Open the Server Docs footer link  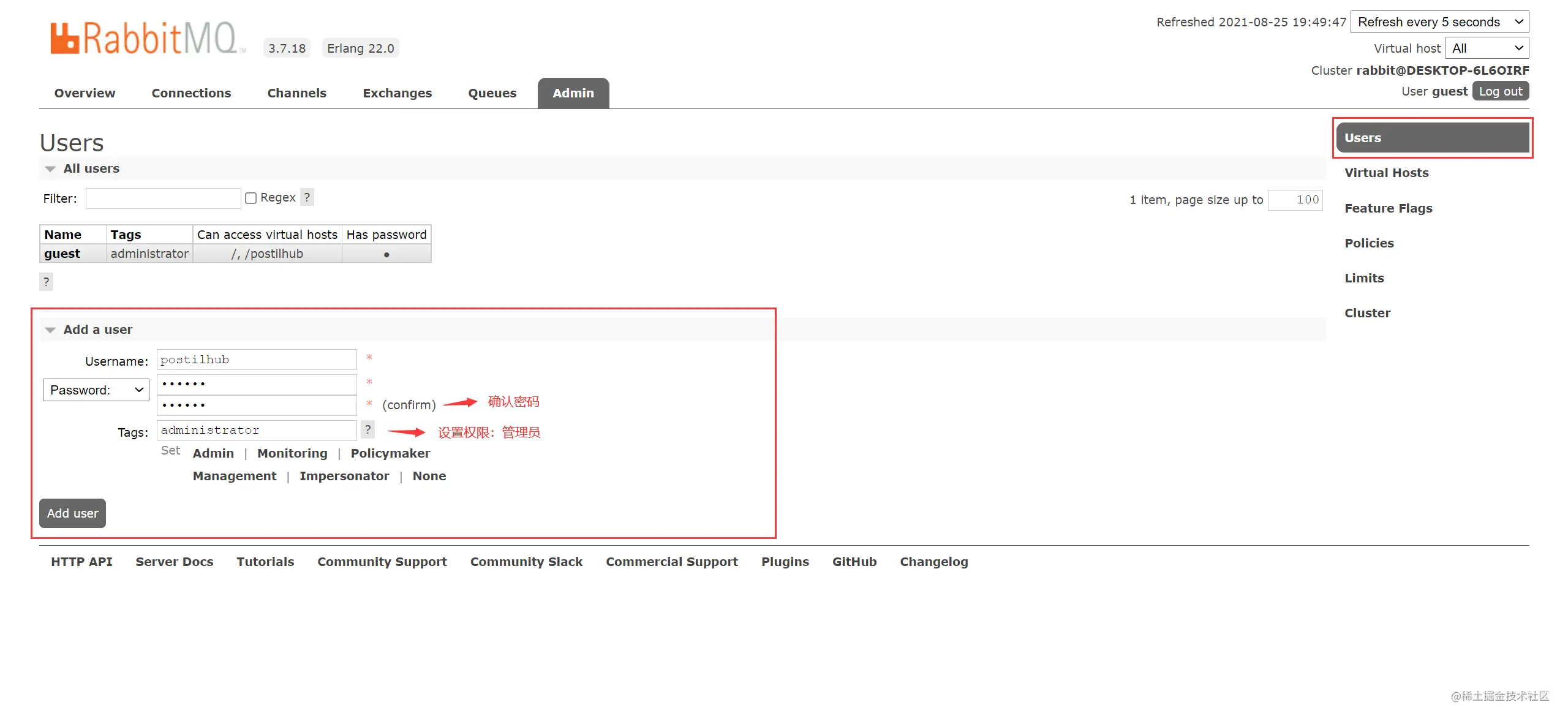[174, 562]
